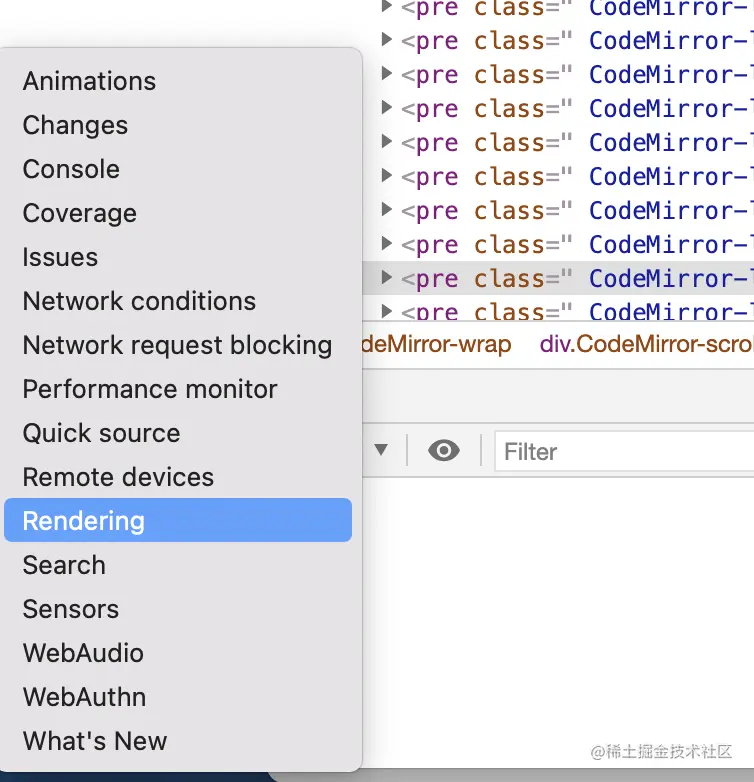Viewport: 754px width, 782px height.
Task: Open Performance monitor from menu
Action: click(x=150, y=389)
